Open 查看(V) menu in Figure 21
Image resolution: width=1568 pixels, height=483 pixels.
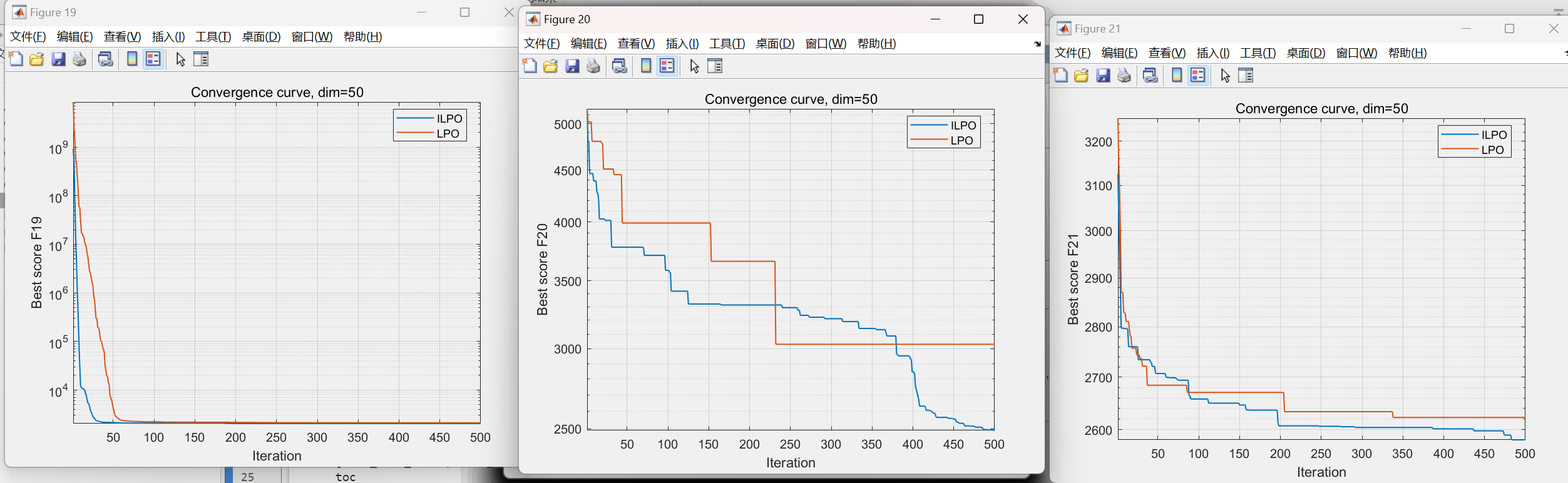pyautogui.click(x=1167, y=53)
